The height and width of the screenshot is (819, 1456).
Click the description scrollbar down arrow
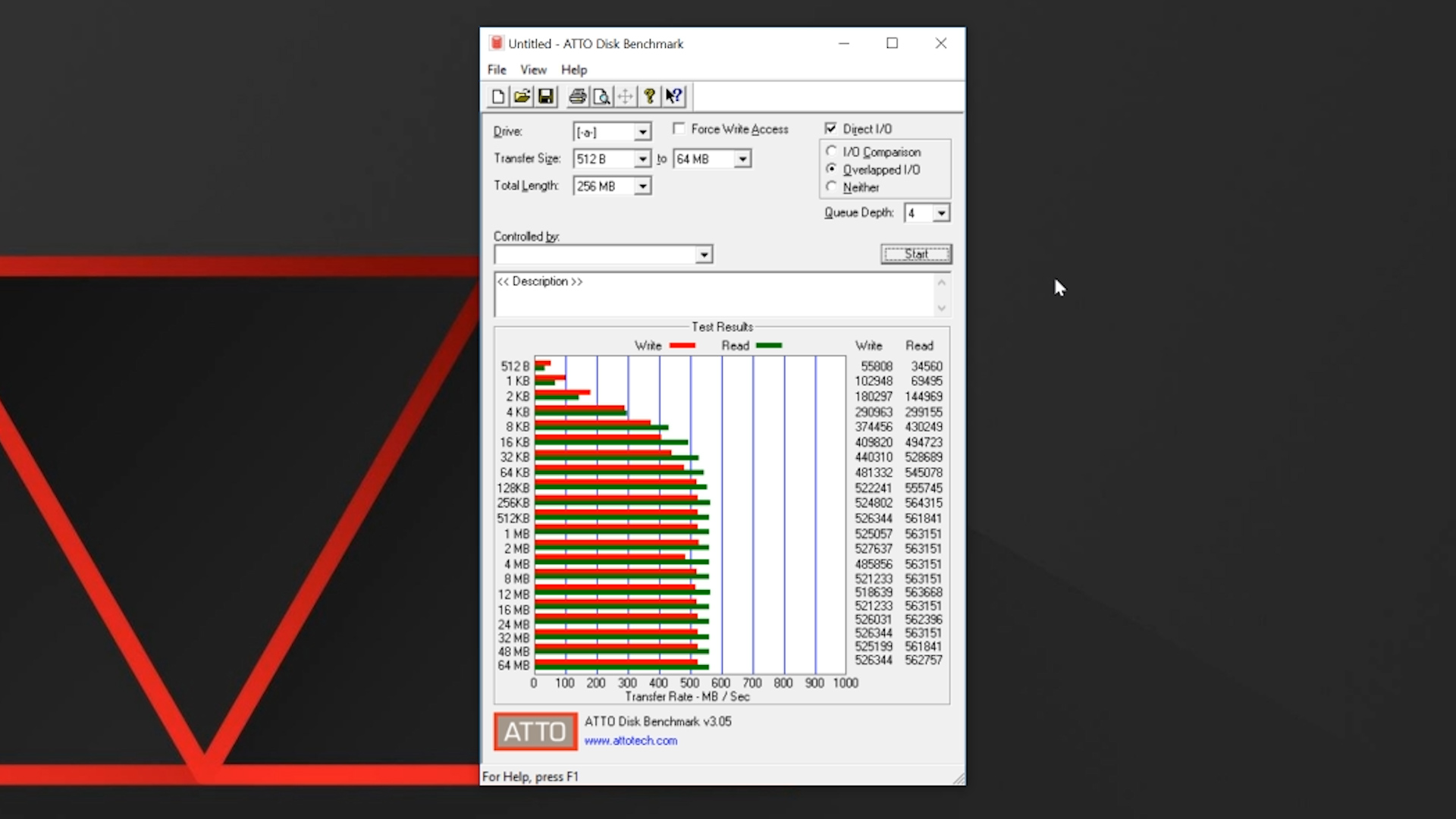click(941, 307)
